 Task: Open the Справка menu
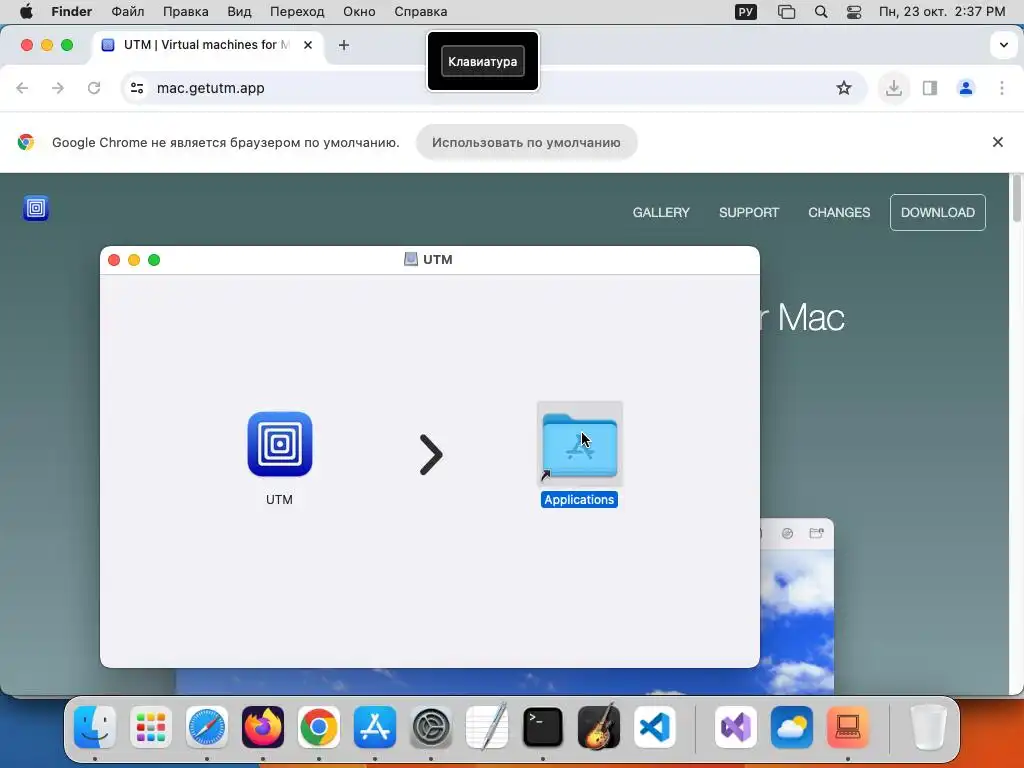point(421,12)
